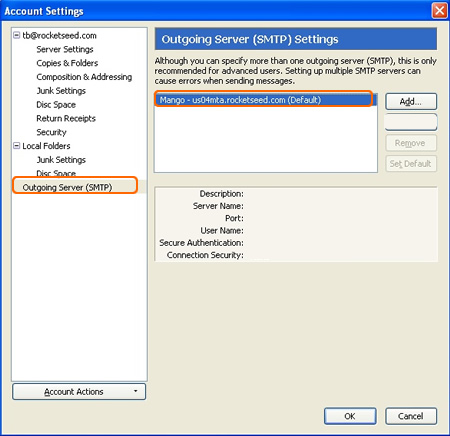The height and width of the screenshot is (436, 450).
Task: Click the Server Name: label
Action: [x=218, y=206]
